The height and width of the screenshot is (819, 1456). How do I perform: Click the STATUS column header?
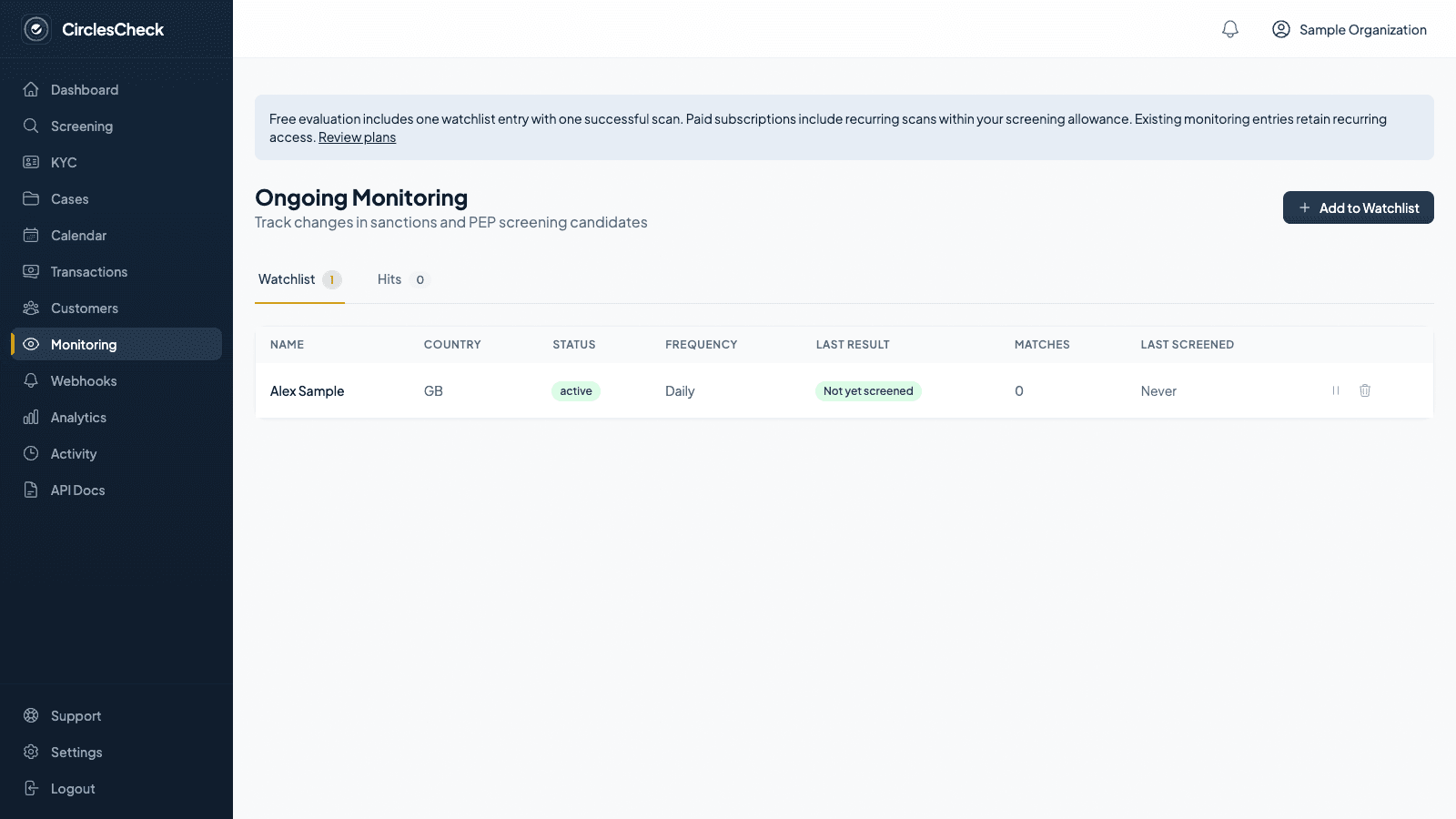tap(573, 345)
